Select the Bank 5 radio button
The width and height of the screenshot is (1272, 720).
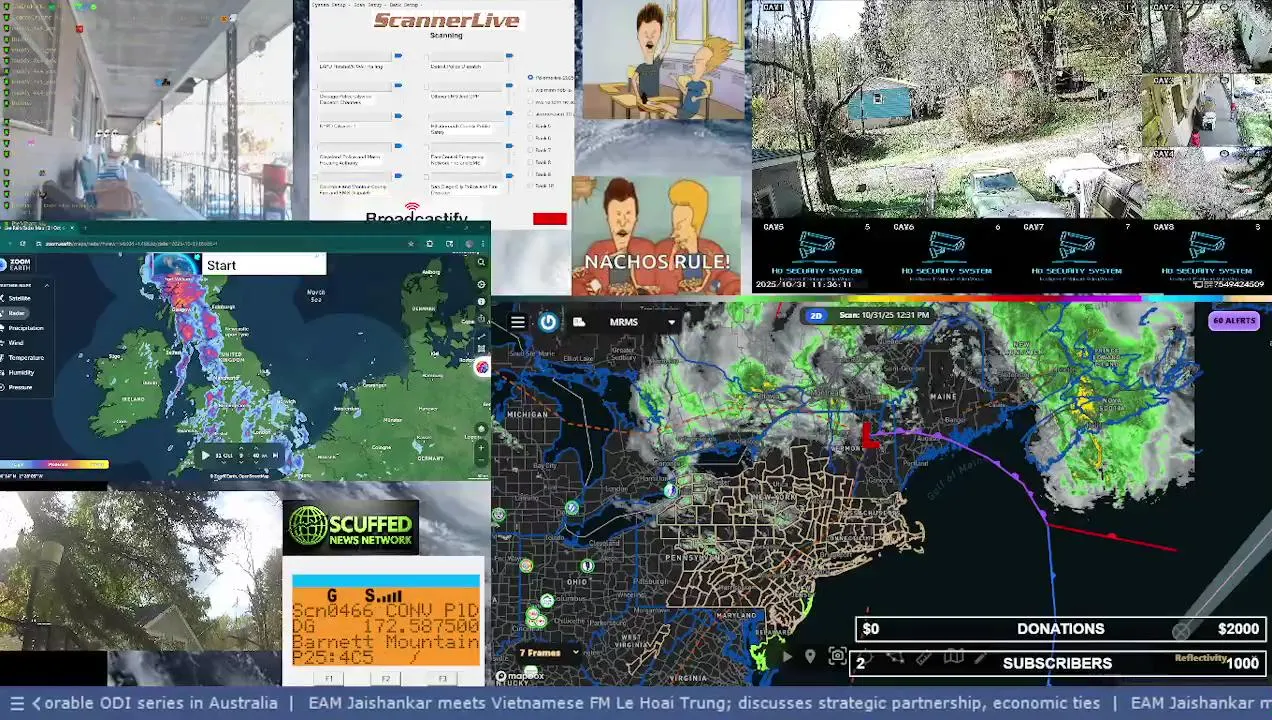tap(531, 126)
